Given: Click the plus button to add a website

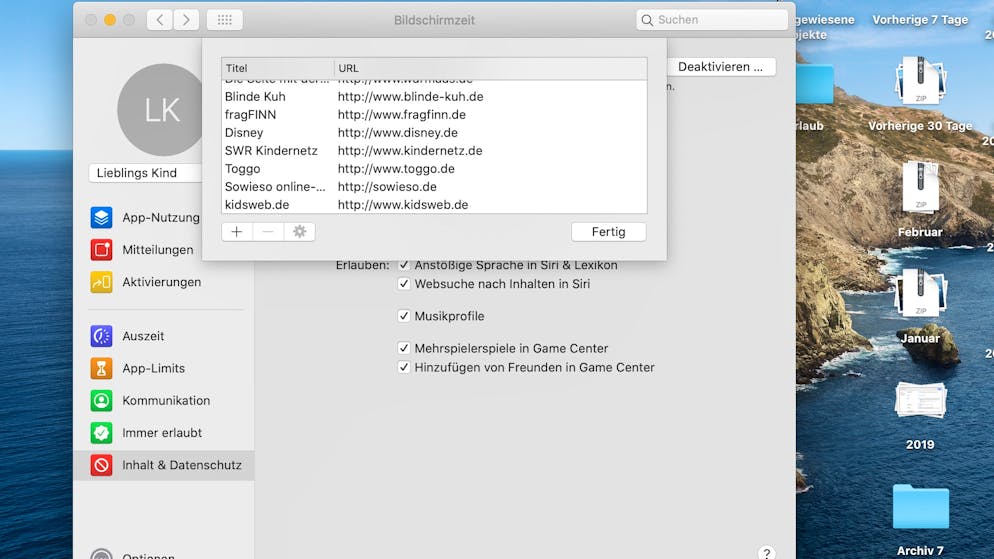Looking at the screenshot, I should pos(236,232).
